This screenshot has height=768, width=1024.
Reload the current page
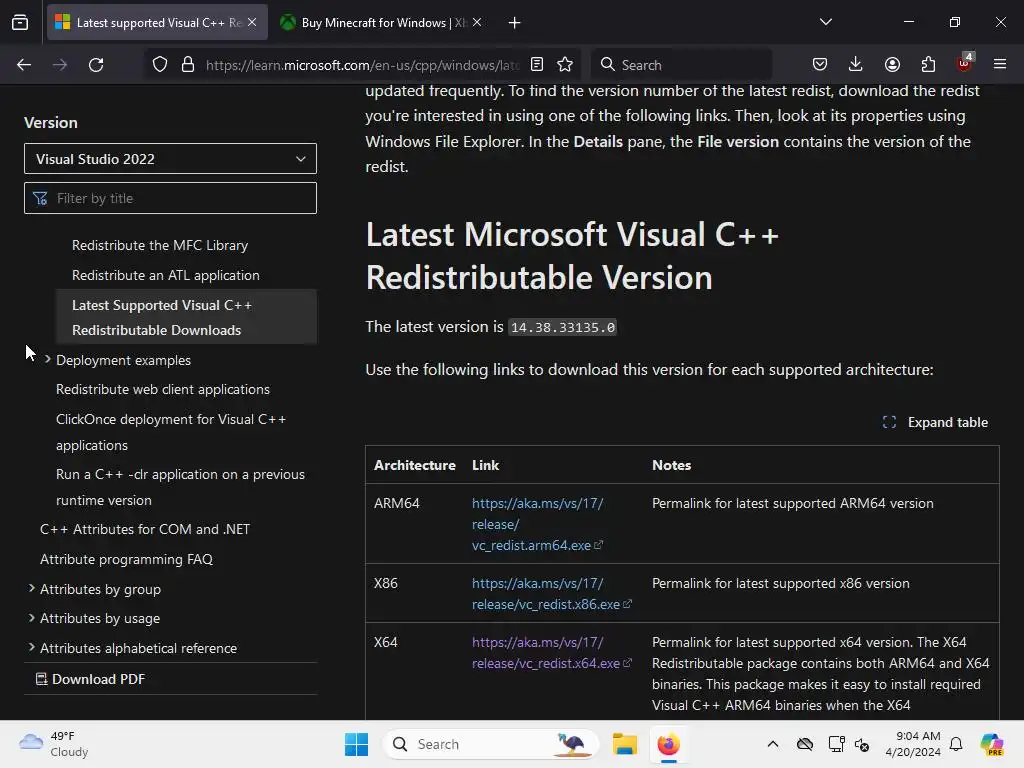pyautogui.click(x=96, y=65)
